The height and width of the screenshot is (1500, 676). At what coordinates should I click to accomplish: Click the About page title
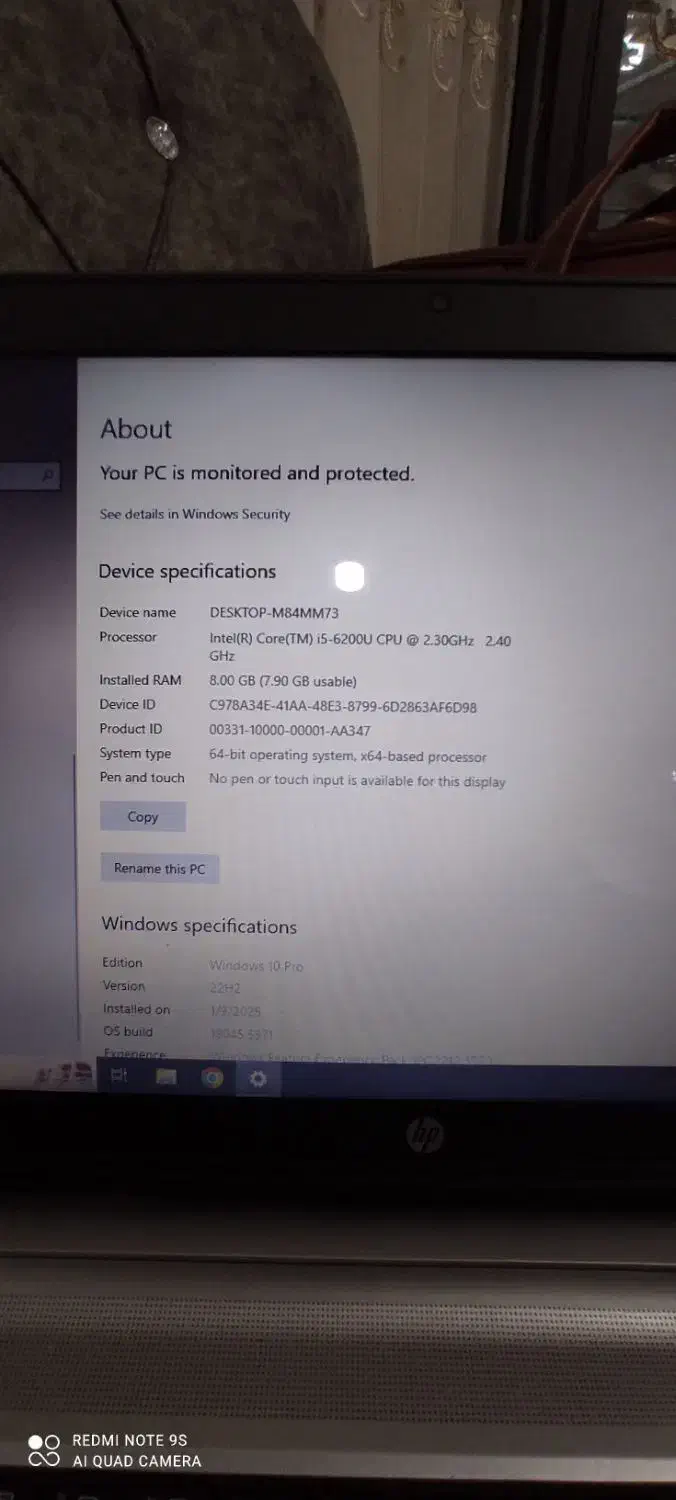click(x=137, y=429)
